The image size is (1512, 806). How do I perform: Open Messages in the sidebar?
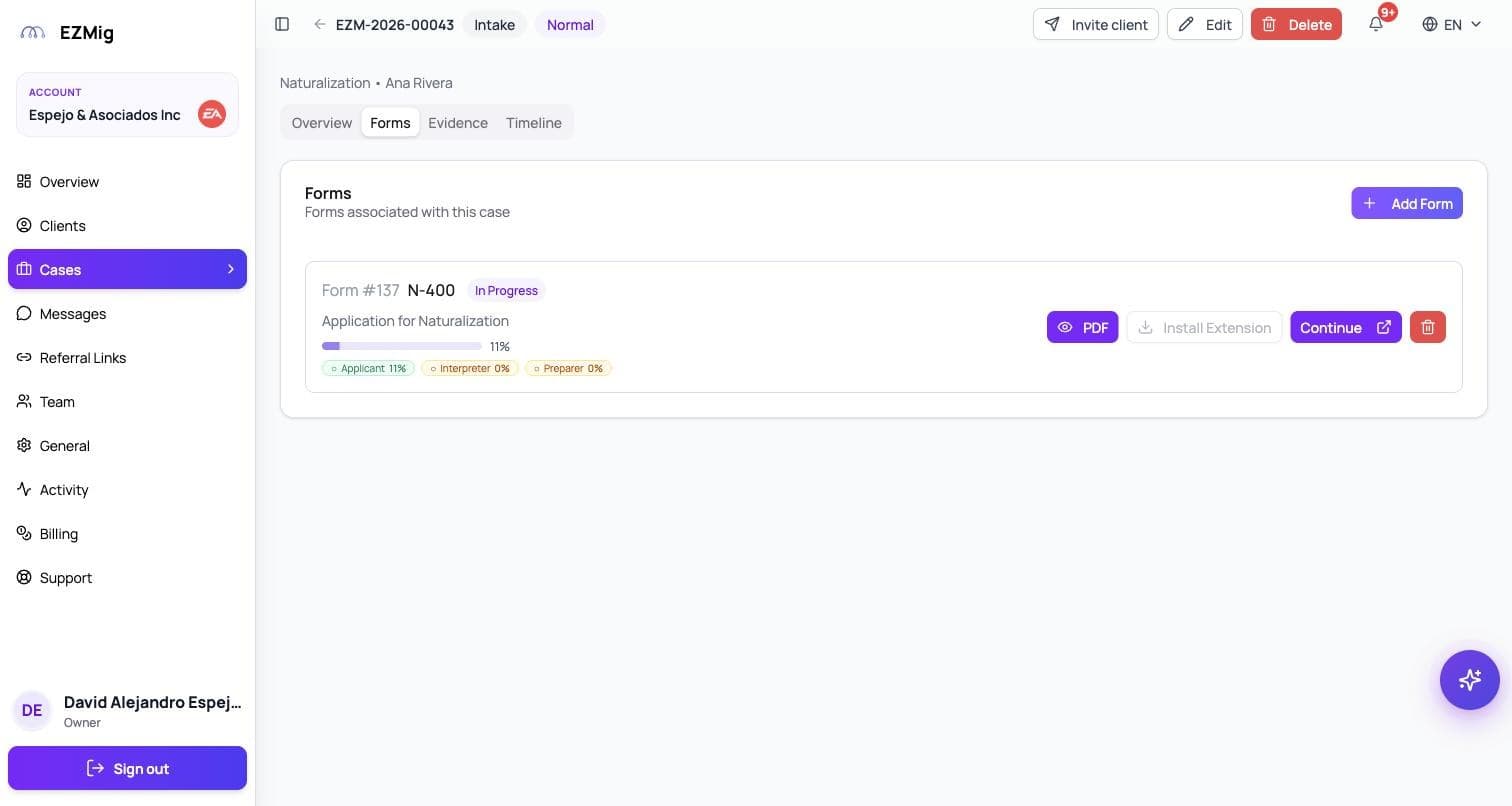pyautogui.click(x=127, y=313)
